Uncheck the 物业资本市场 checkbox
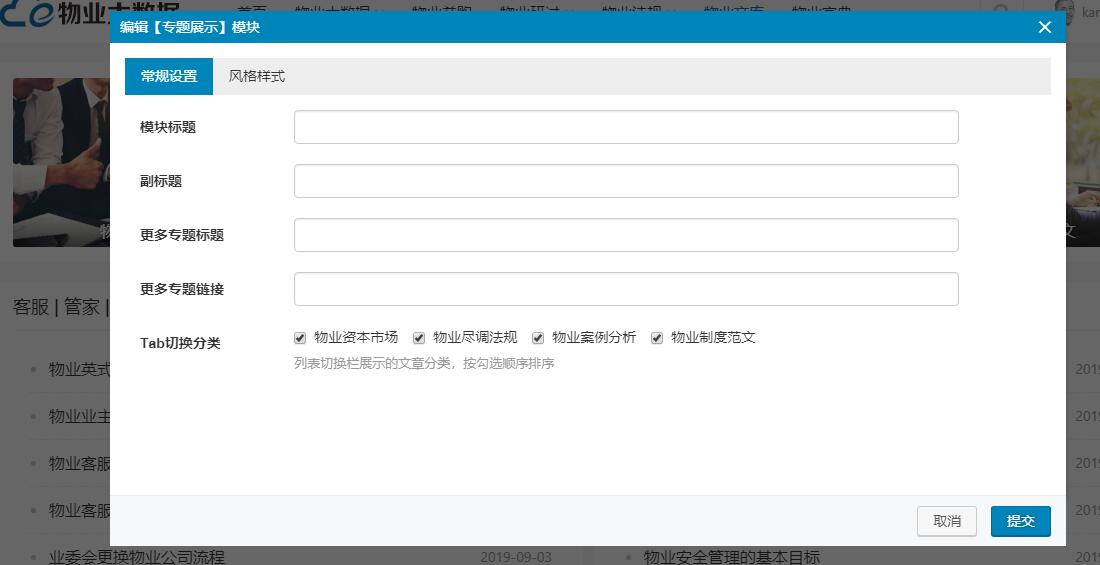The width and height of the screenshot is (1100, 565). 300,338
